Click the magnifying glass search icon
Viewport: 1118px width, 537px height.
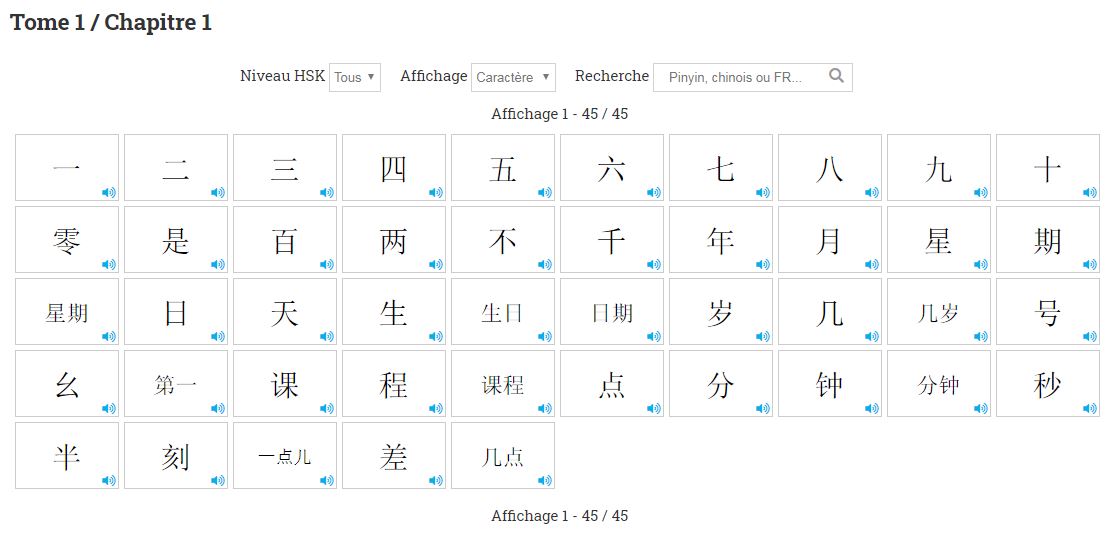tap(836, 76)
